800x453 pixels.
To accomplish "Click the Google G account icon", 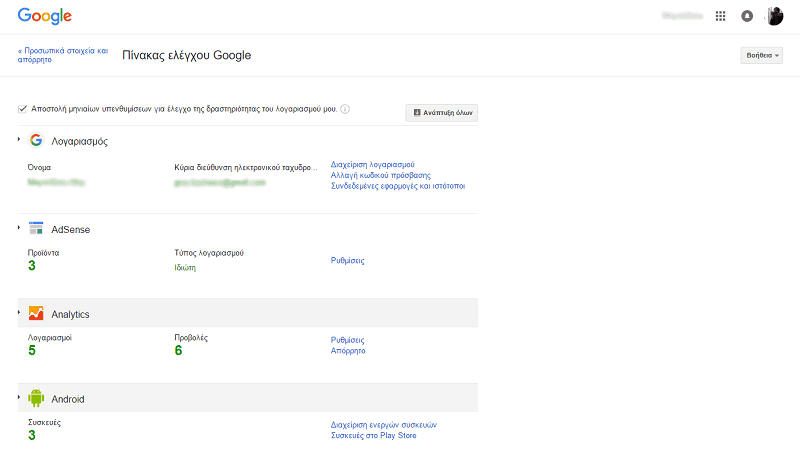I will [36, 140].
